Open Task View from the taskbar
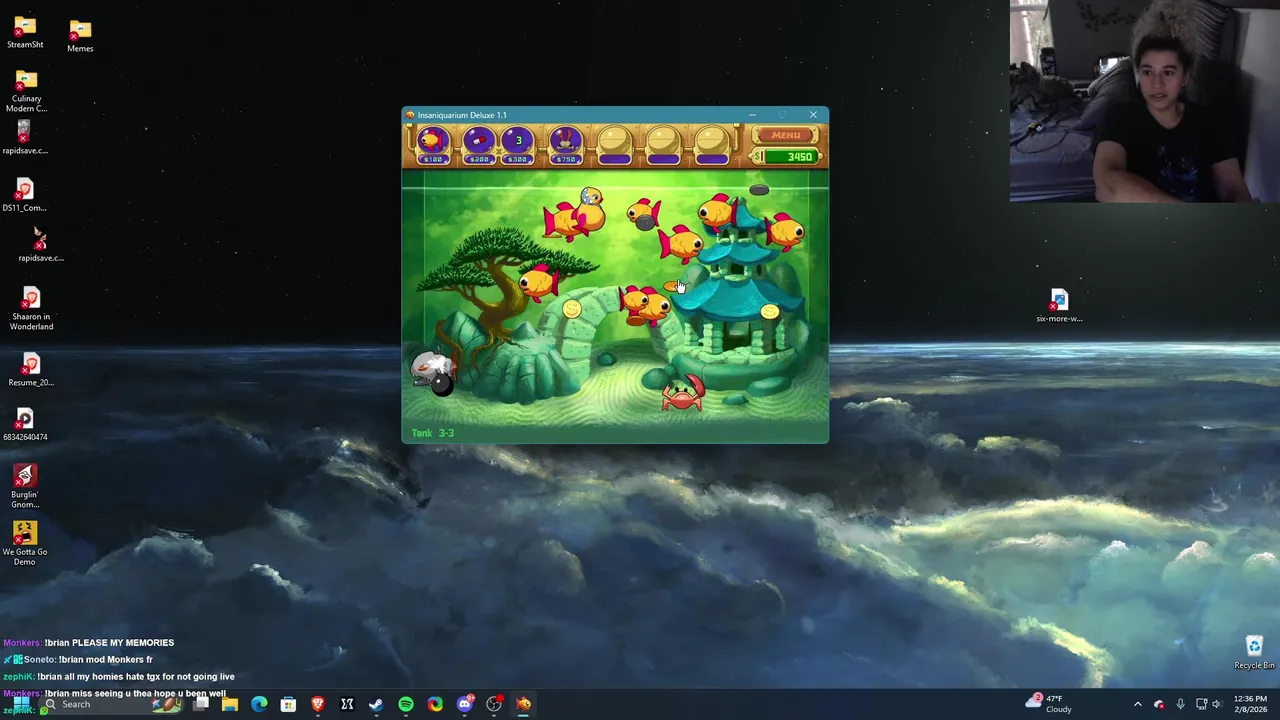Image resolution: width=1280 pixels, height=720 pixels. pyautogui.click(x=201, y=704)
